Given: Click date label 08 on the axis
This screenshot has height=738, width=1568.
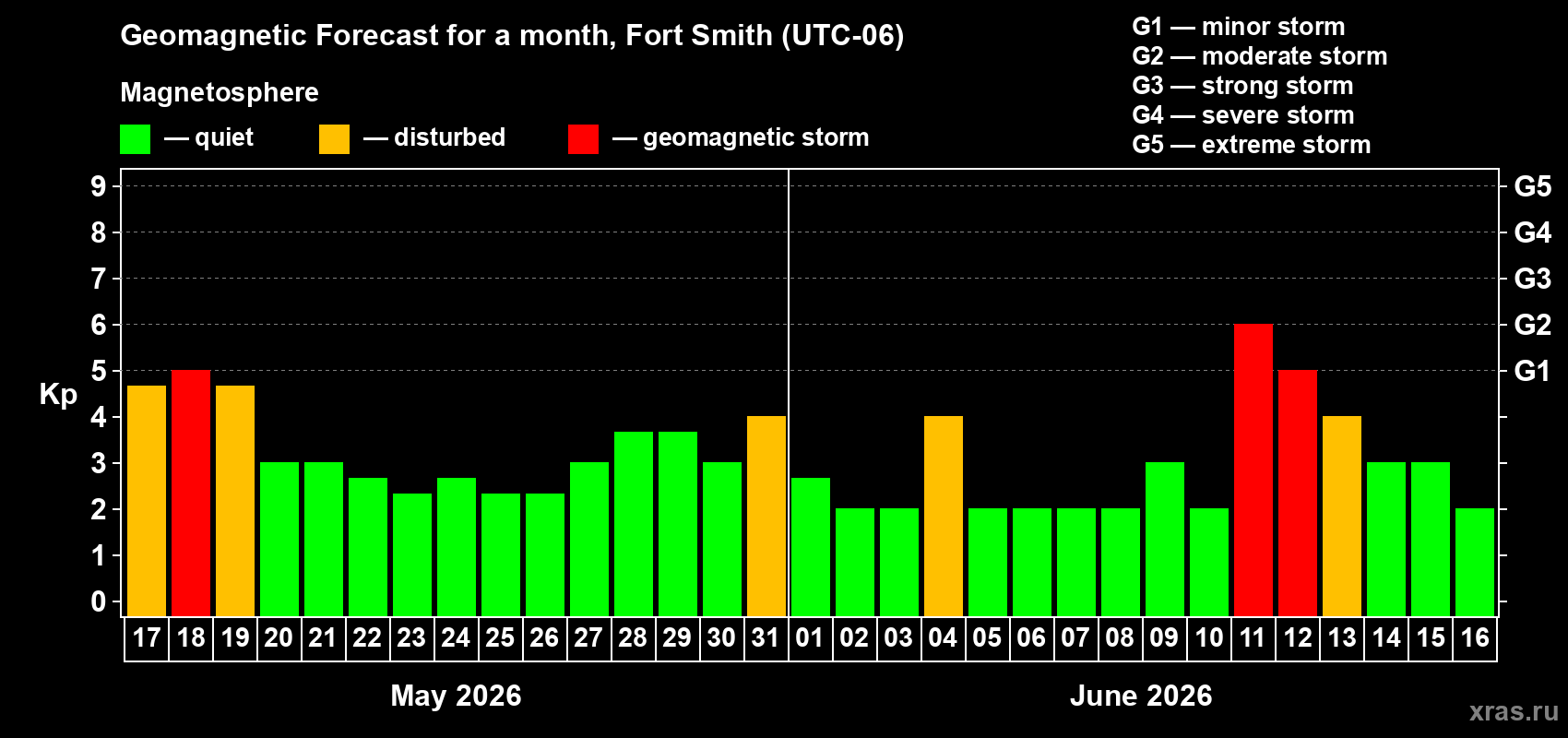Looking at the screenshot, I should [x=1120, y=637].
